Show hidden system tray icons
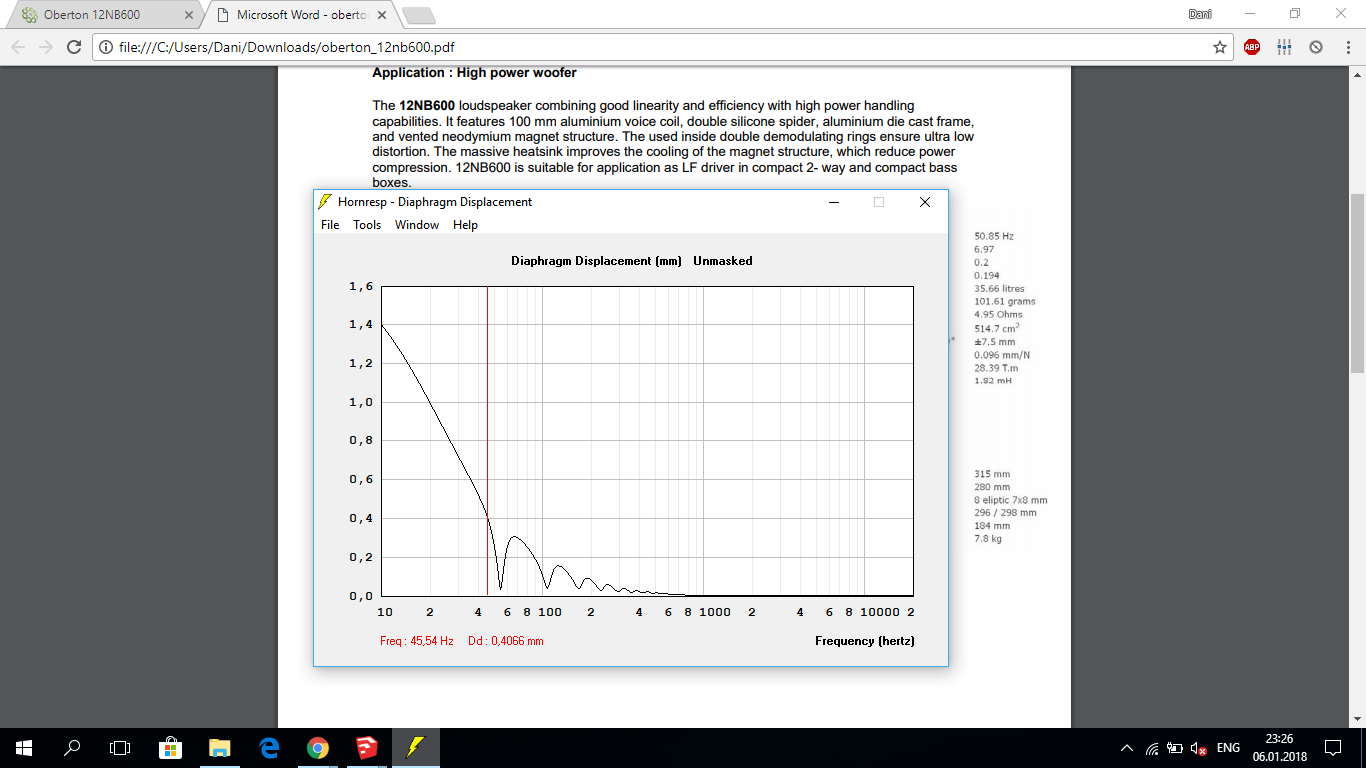 click(1127, 748)
